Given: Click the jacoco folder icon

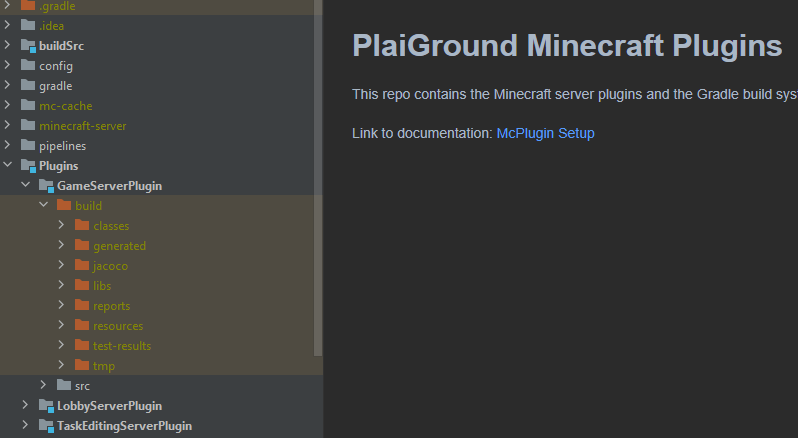Looking at the screenshot, I should pos(82,265).
